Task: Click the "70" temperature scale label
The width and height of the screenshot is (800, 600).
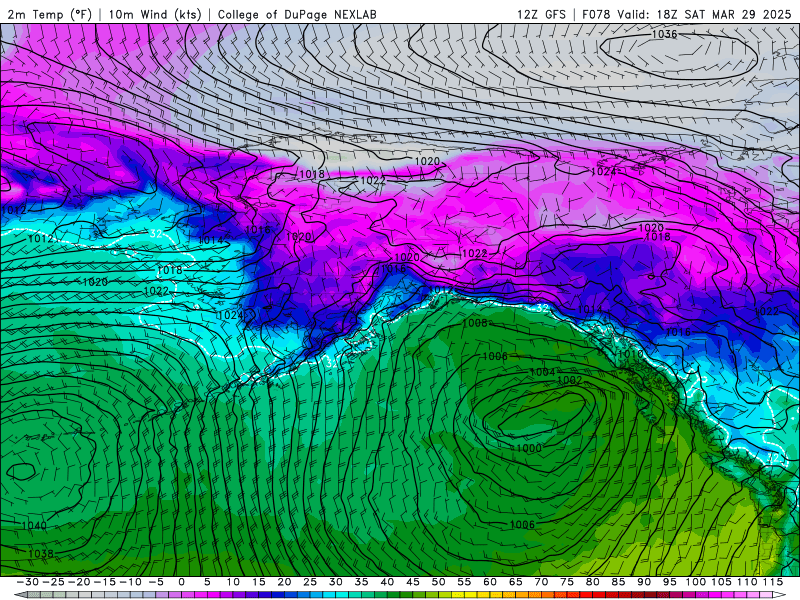Action: 541,582
